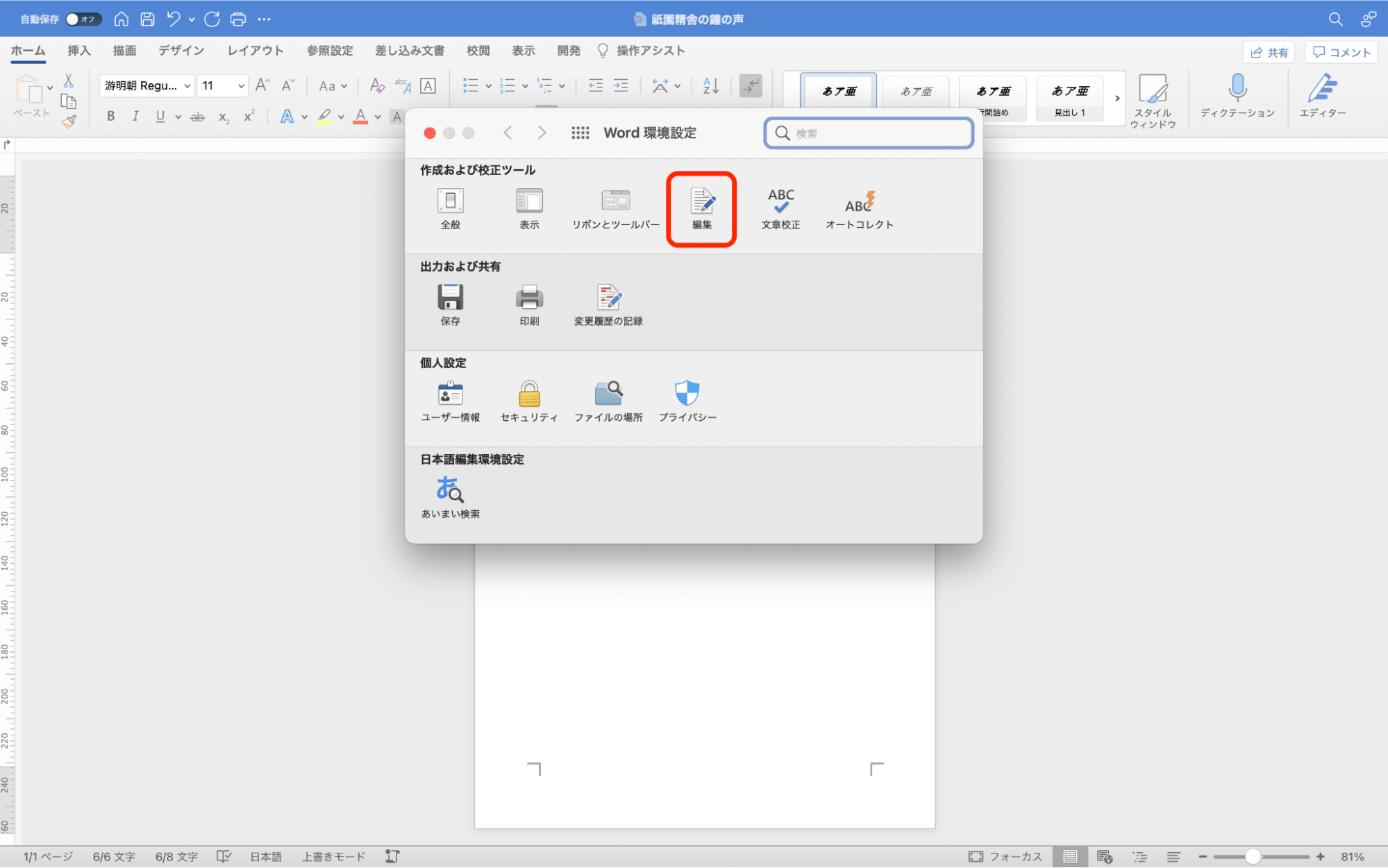
Task: Open ユーザー情報 user information preferences
Action: coord(450,401)
